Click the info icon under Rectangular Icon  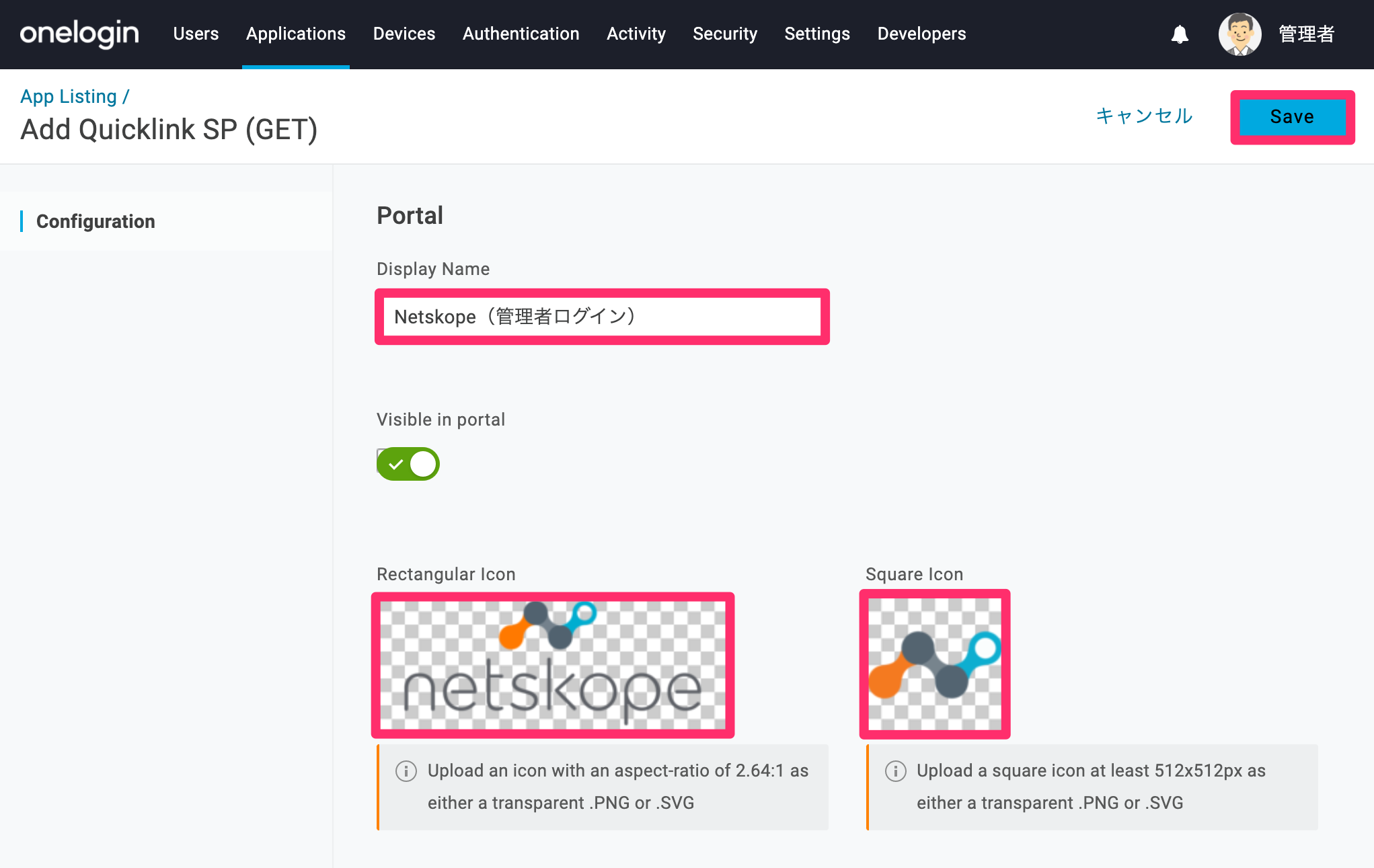pos(406,771)
